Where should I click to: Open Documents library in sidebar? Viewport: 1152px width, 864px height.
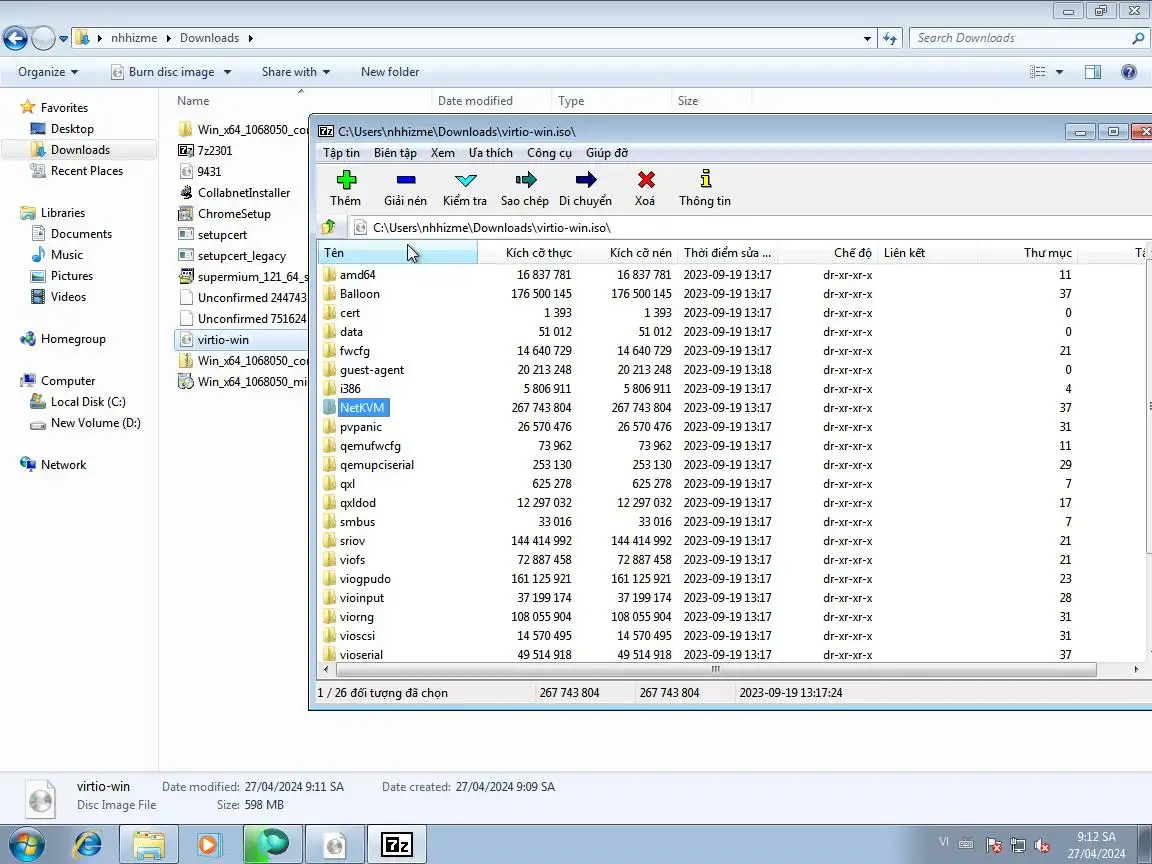coord(81,234)
